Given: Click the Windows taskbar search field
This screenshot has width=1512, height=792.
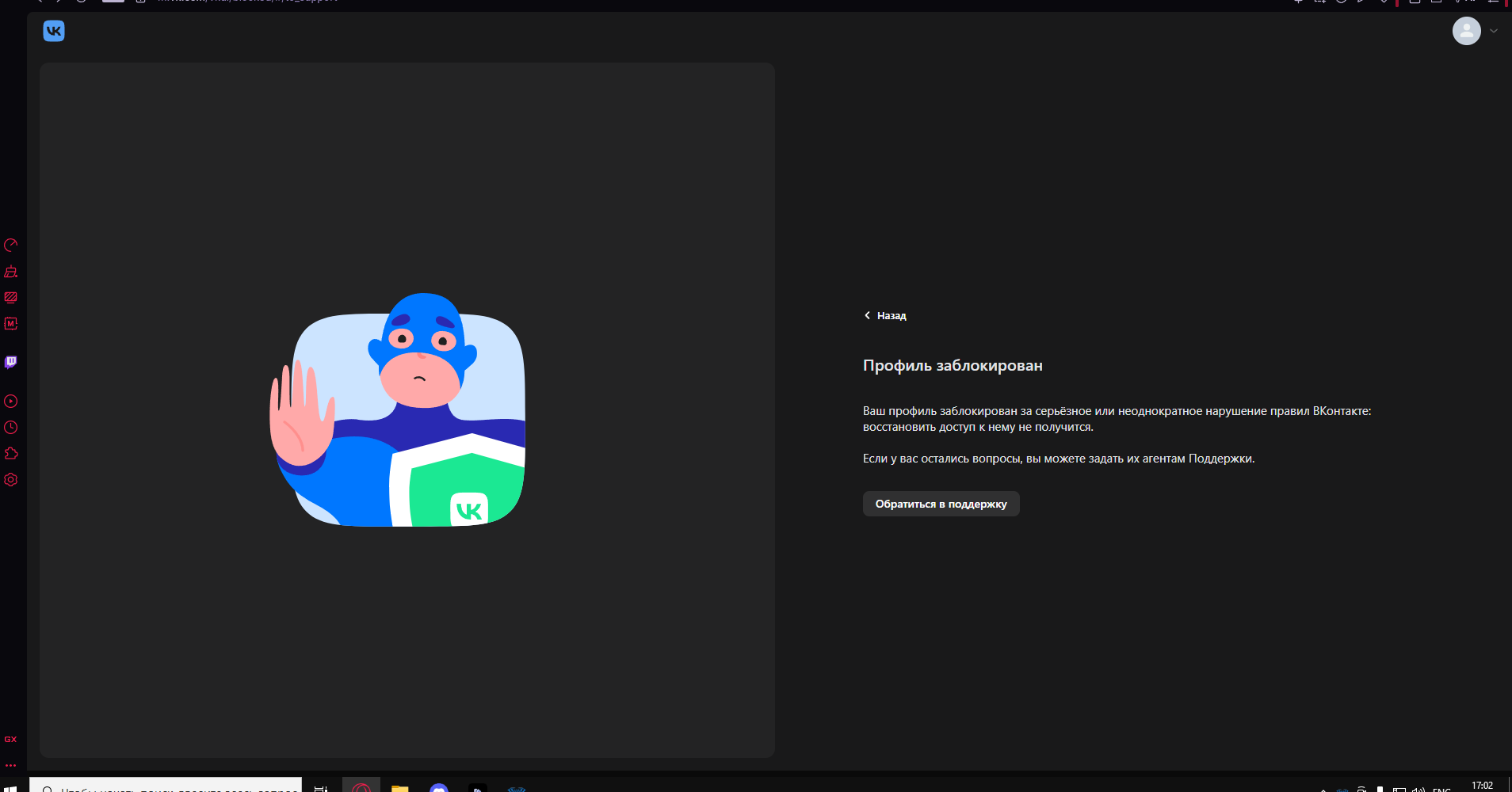Looking at the screenshot, I should 166,786.
